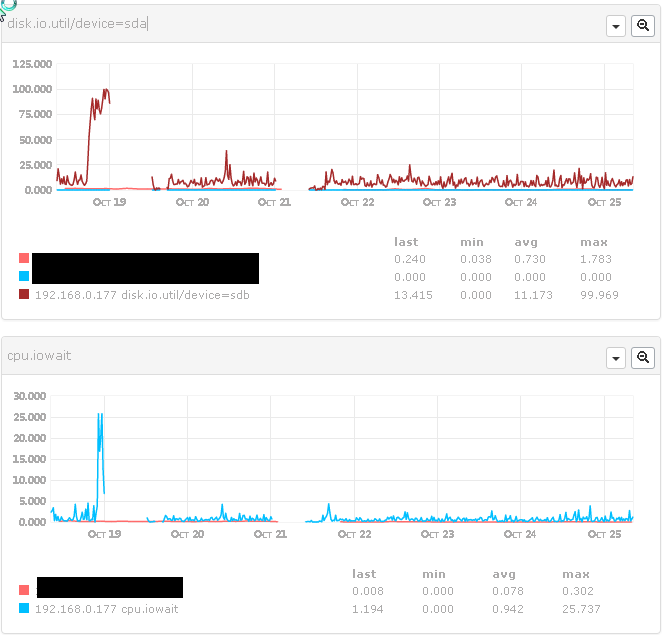This screenshot has width=662, height=635.
Task: Open dropdown menu on disk.io.util panel
Action: (x=616, y=26)
